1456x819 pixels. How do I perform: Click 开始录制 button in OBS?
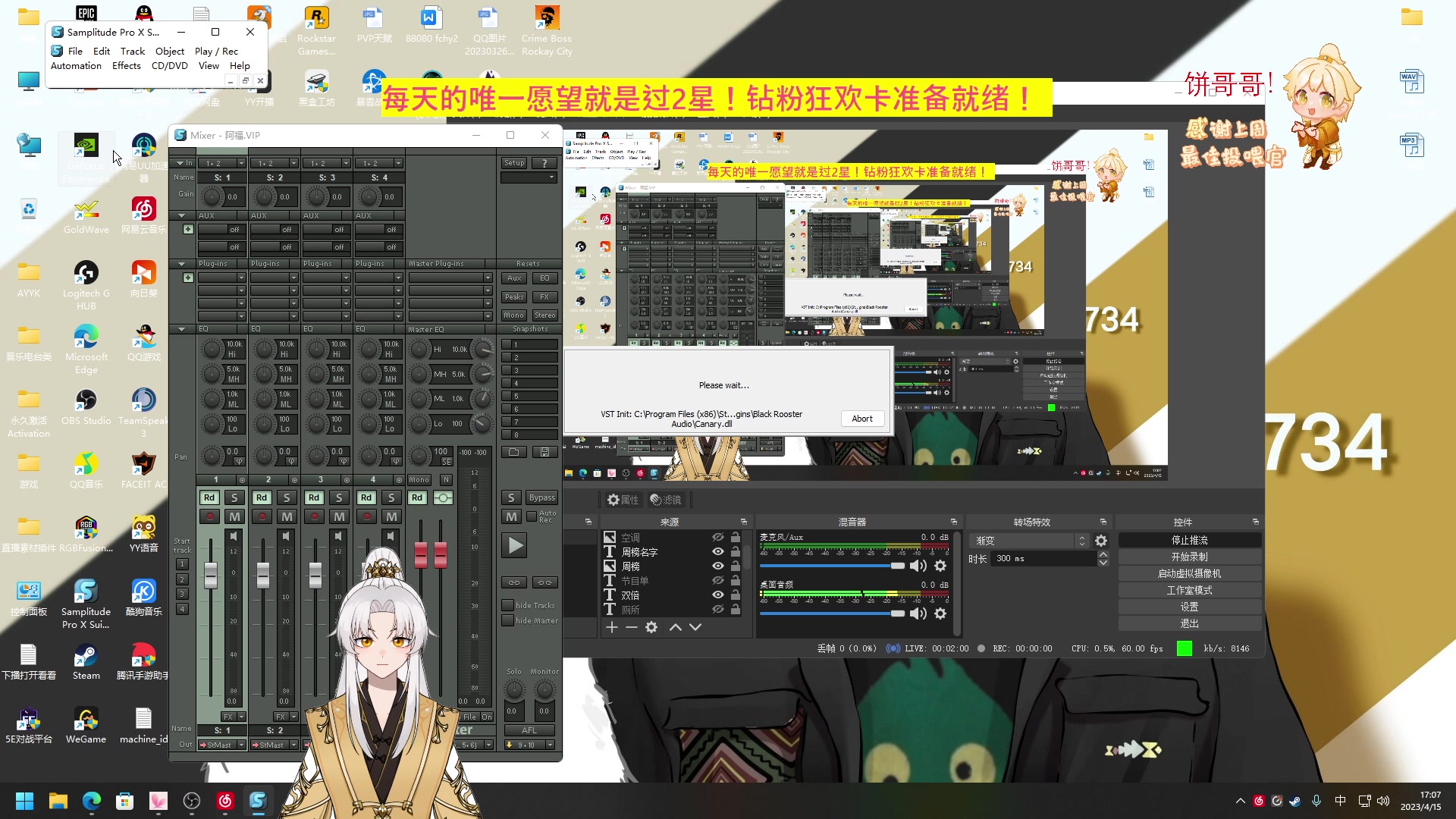point(1189,557)
